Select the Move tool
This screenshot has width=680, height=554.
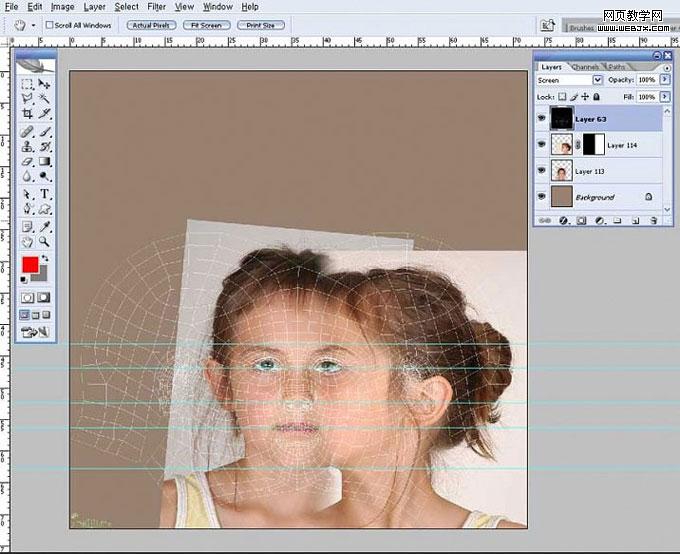pyautogui.click(x=44, y=84)
